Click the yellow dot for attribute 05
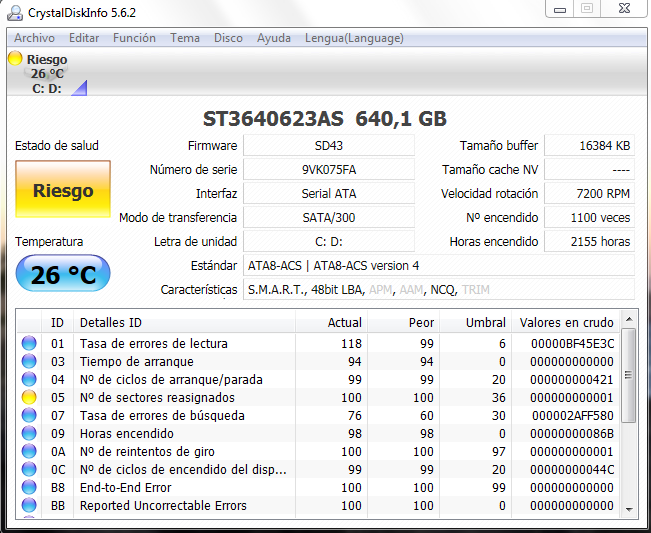The image size is (651, 533). (x=29, y=397)
